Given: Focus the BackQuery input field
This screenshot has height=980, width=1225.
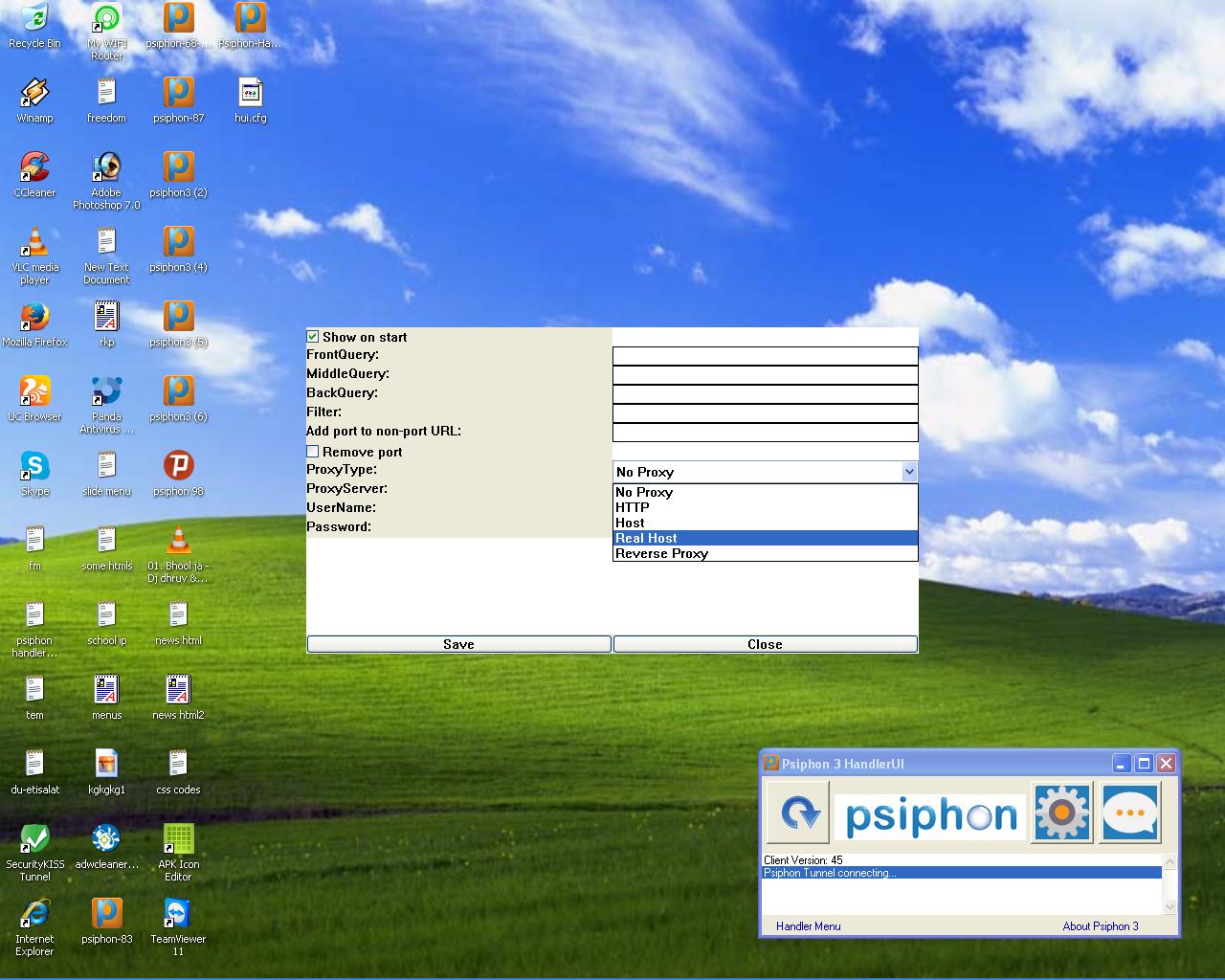Looking at the screenshot, I should tap(765, 394).
